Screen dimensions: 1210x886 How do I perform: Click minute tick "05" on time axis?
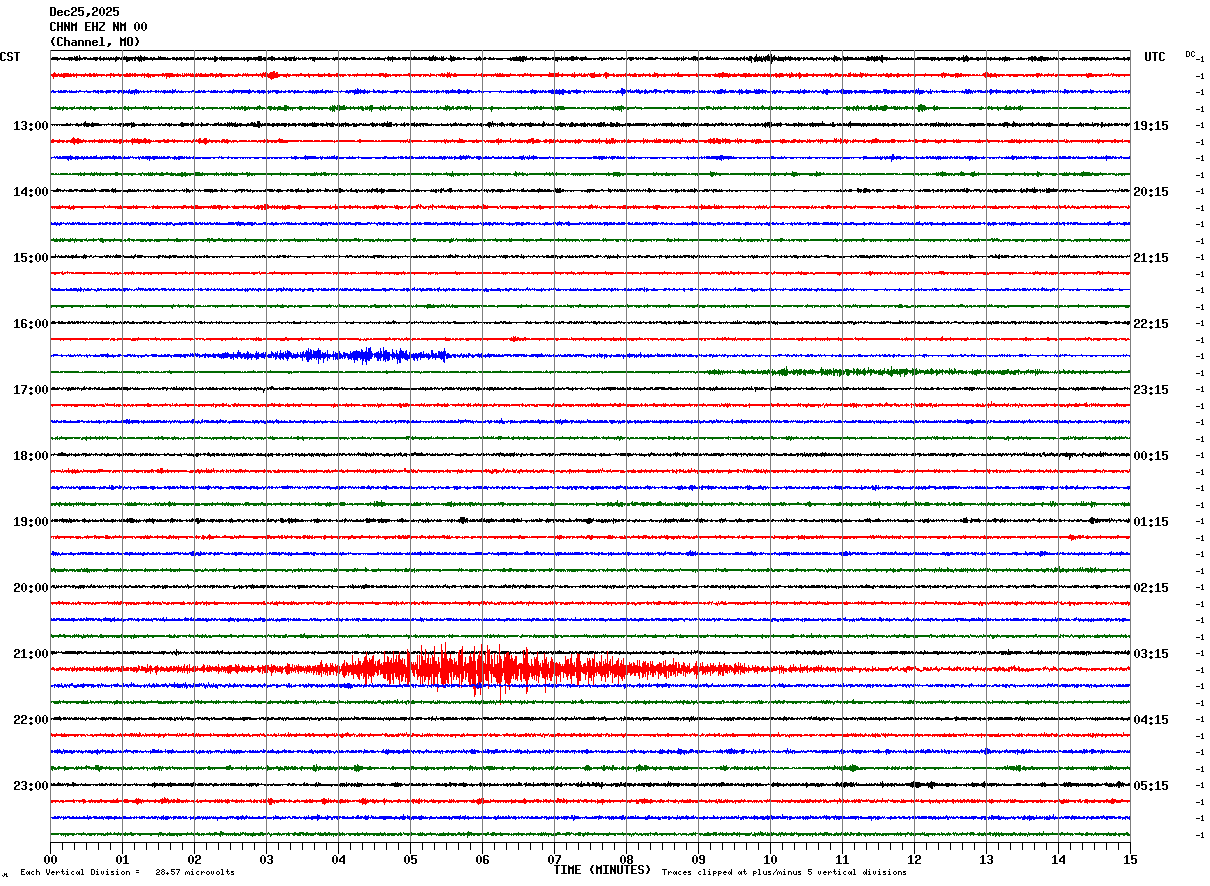410,859
